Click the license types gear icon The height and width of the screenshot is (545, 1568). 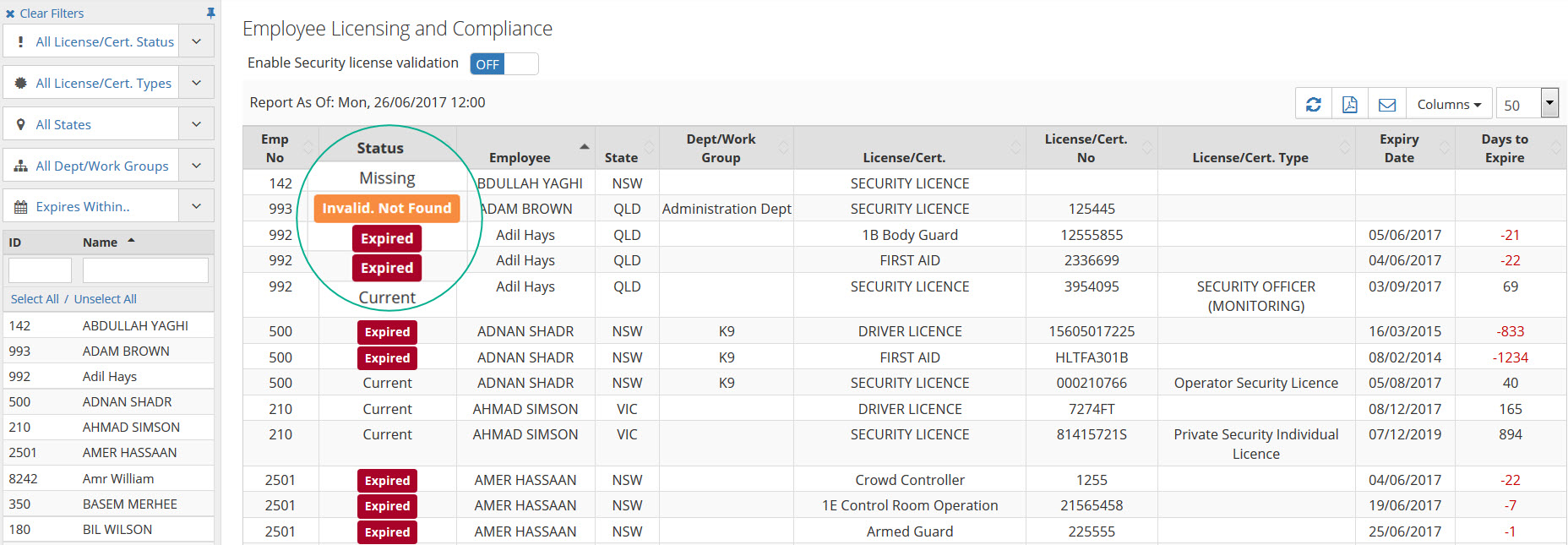tap(20, 83)
